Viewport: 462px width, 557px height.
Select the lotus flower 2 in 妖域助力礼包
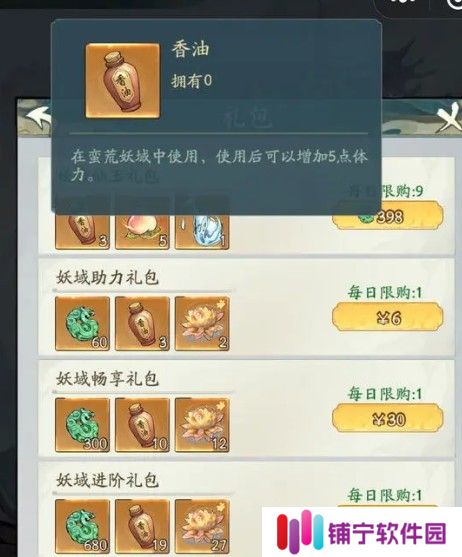pyautogui.click(x=202, y=324)
